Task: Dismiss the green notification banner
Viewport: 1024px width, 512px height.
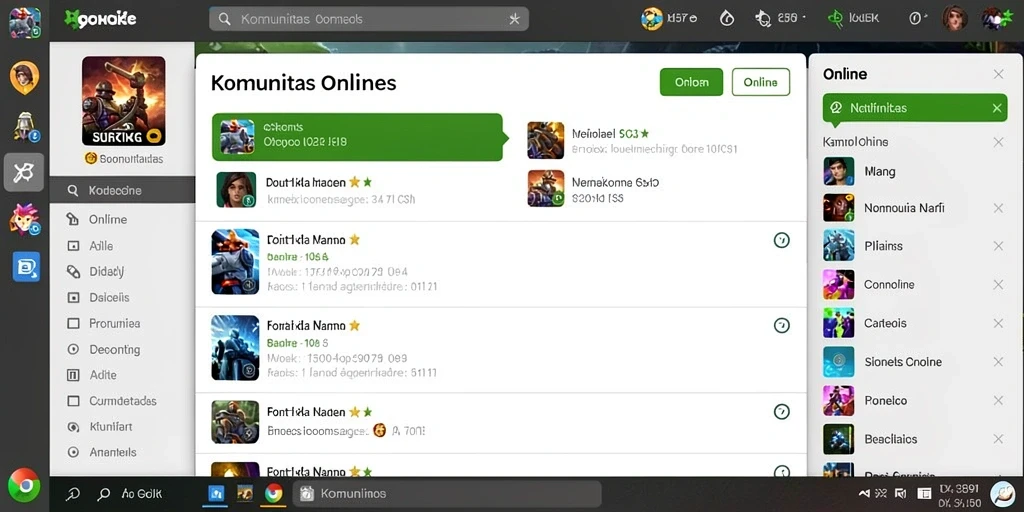Action: click(x=997, y=108)
